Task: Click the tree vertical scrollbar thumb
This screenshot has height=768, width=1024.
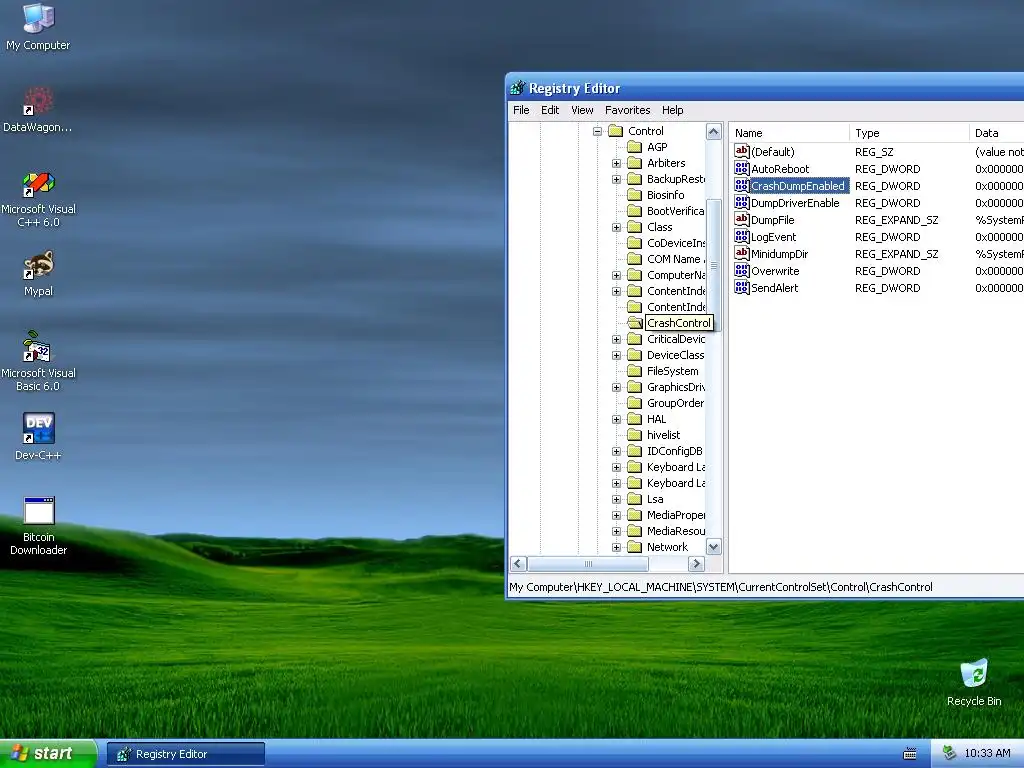Action: [714, 265]
